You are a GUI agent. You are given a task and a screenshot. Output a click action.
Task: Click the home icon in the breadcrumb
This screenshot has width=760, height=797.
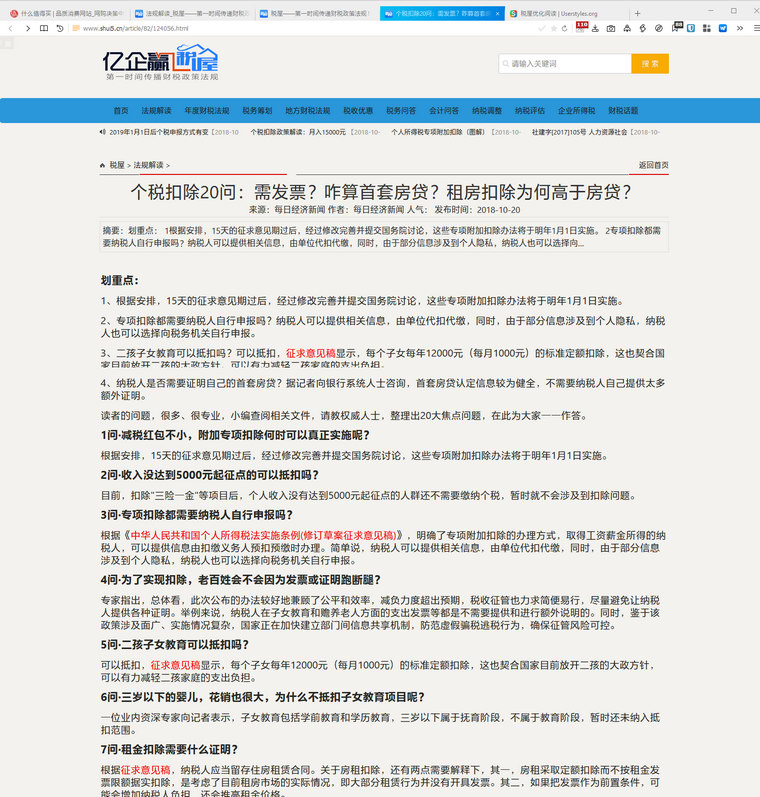click(x=103, y=165)
